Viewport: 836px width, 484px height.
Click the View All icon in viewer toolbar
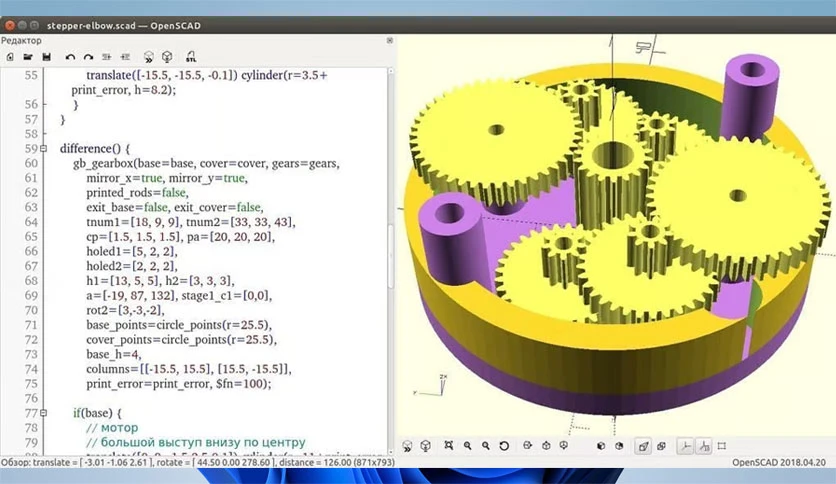point(449,446)
